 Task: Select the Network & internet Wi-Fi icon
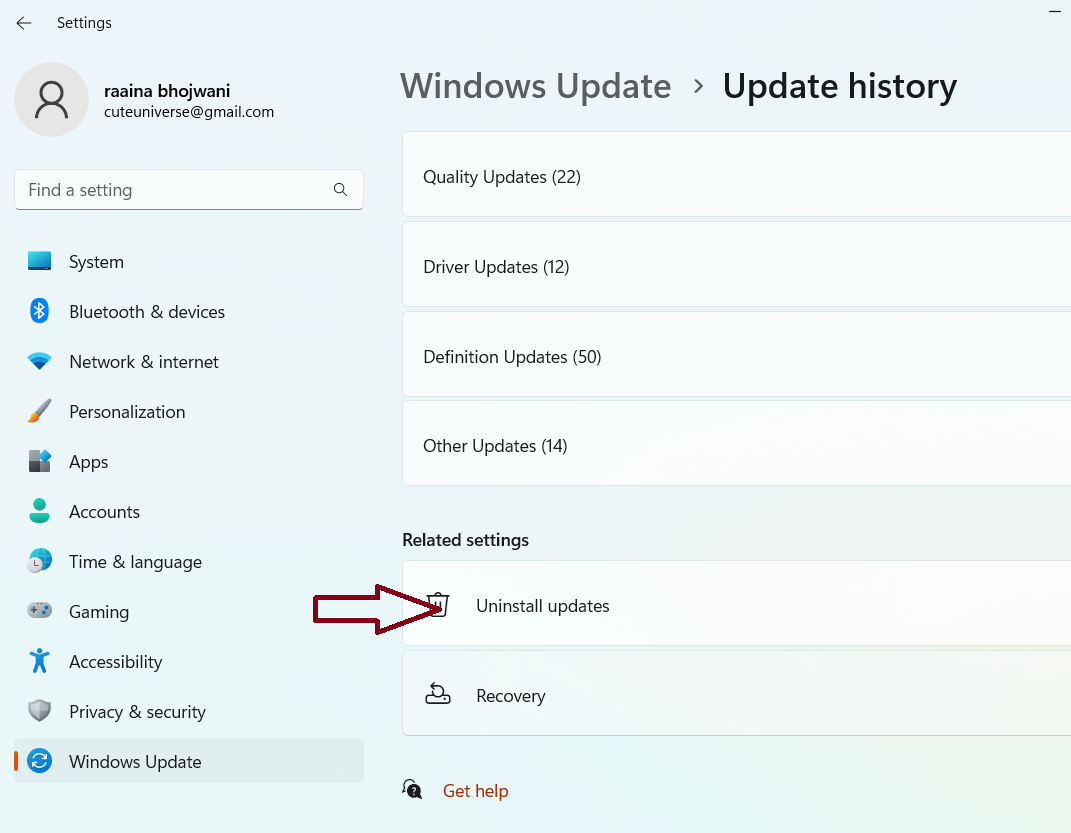point(40,362)
